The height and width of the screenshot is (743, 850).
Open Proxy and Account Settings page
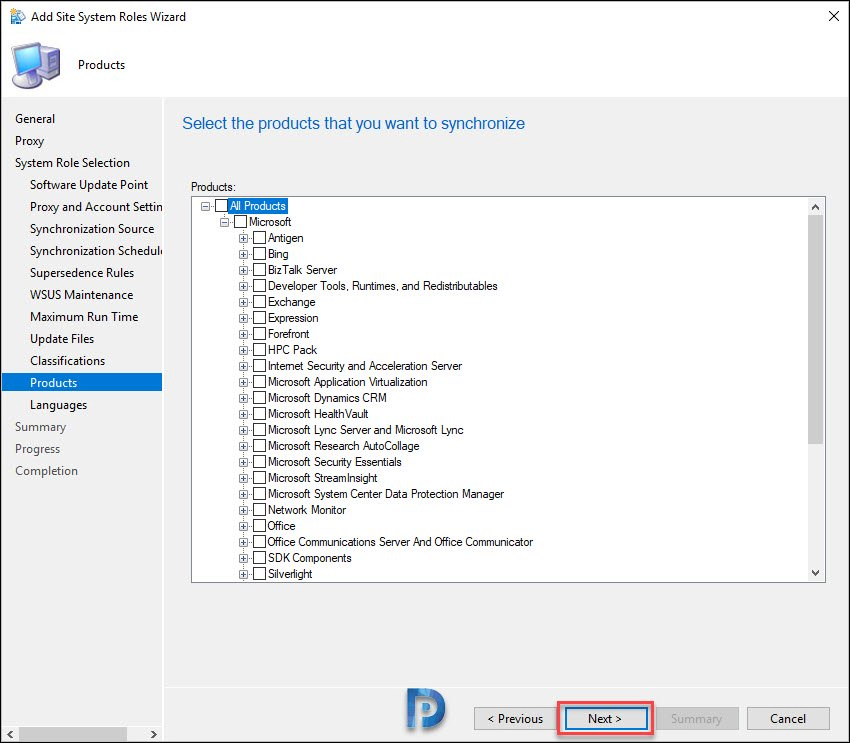coord(96,207)
